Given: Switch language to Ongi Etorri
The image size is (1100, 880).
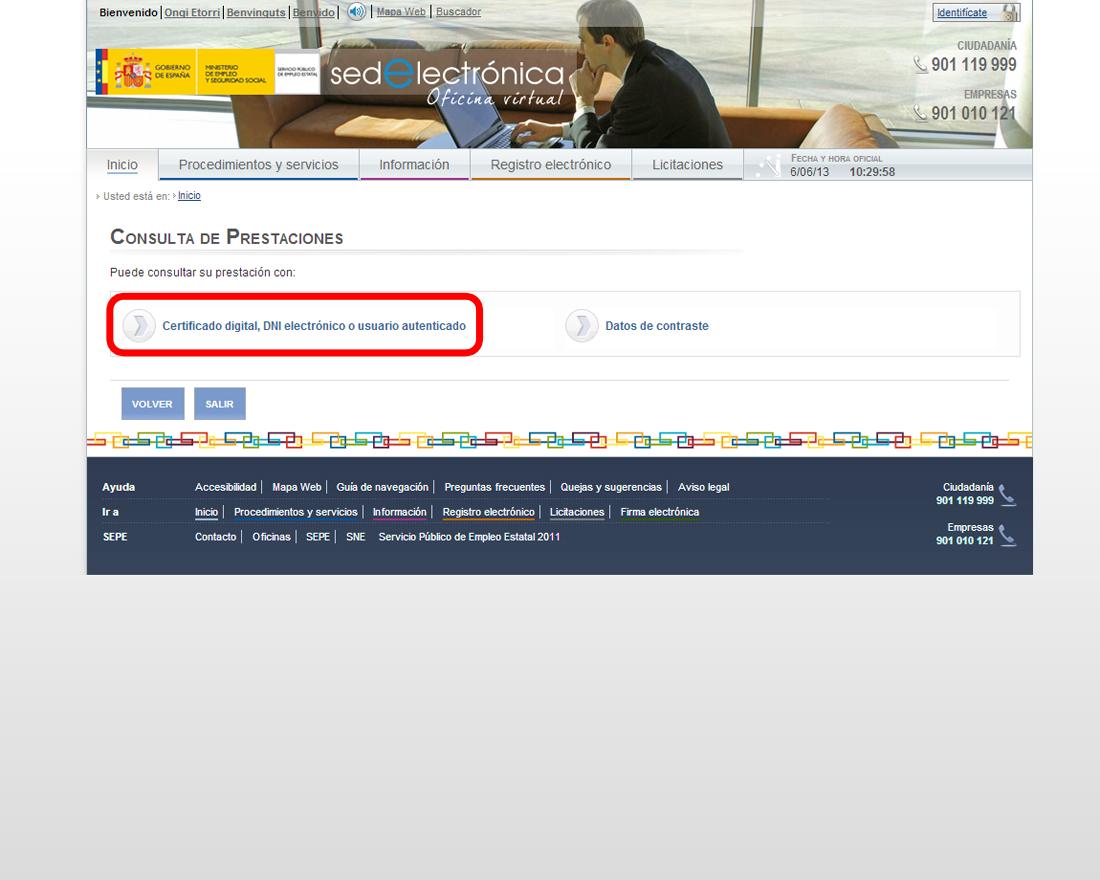Looking at the screenshot, I should 192,12.
